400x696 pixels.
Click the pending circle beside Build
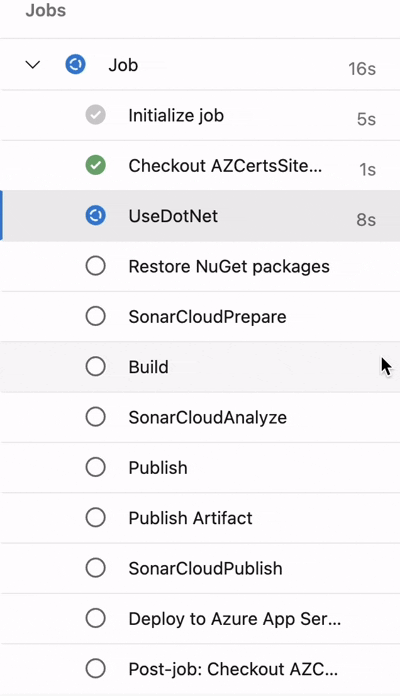[x=95, y=367]
